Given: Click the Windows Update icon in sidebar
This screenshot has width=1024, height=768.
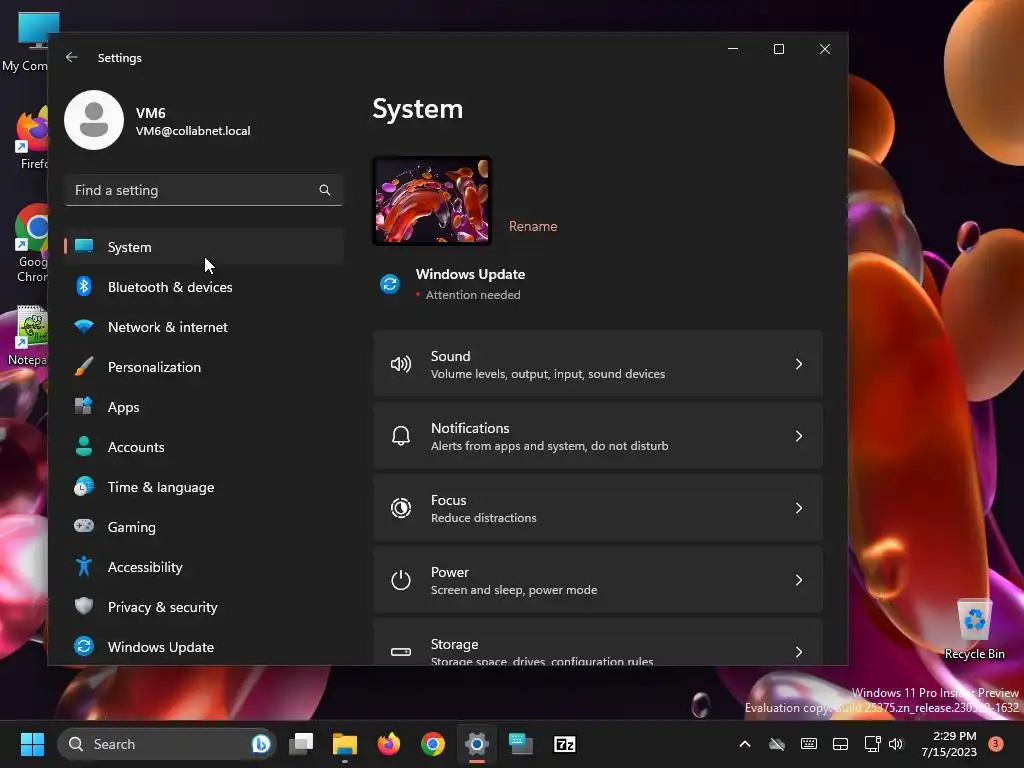Looking at the screenshot, I should tap(84, 646).
